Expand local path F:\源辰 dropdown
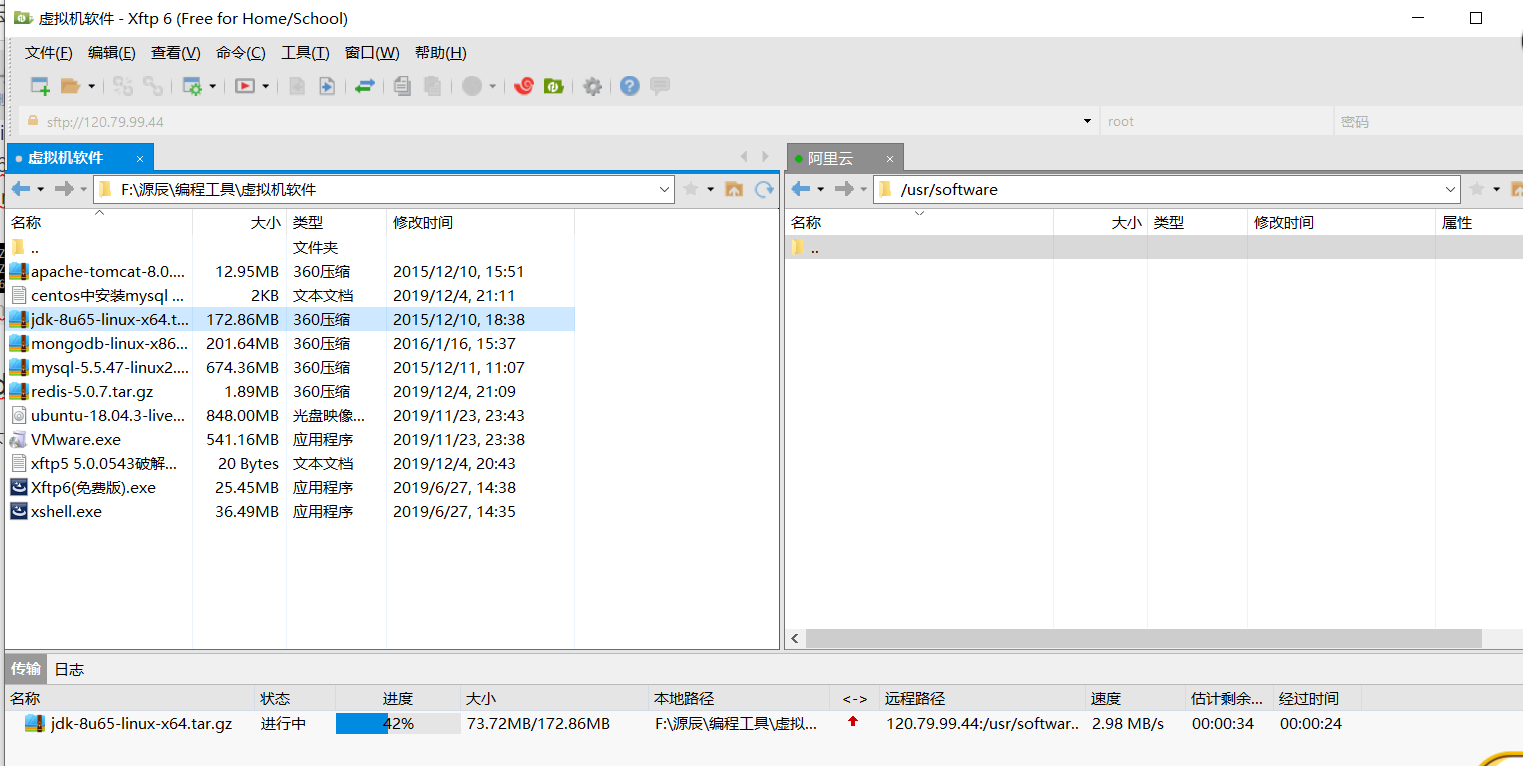This screenshot has width=1523, height=766. (666, 189)
